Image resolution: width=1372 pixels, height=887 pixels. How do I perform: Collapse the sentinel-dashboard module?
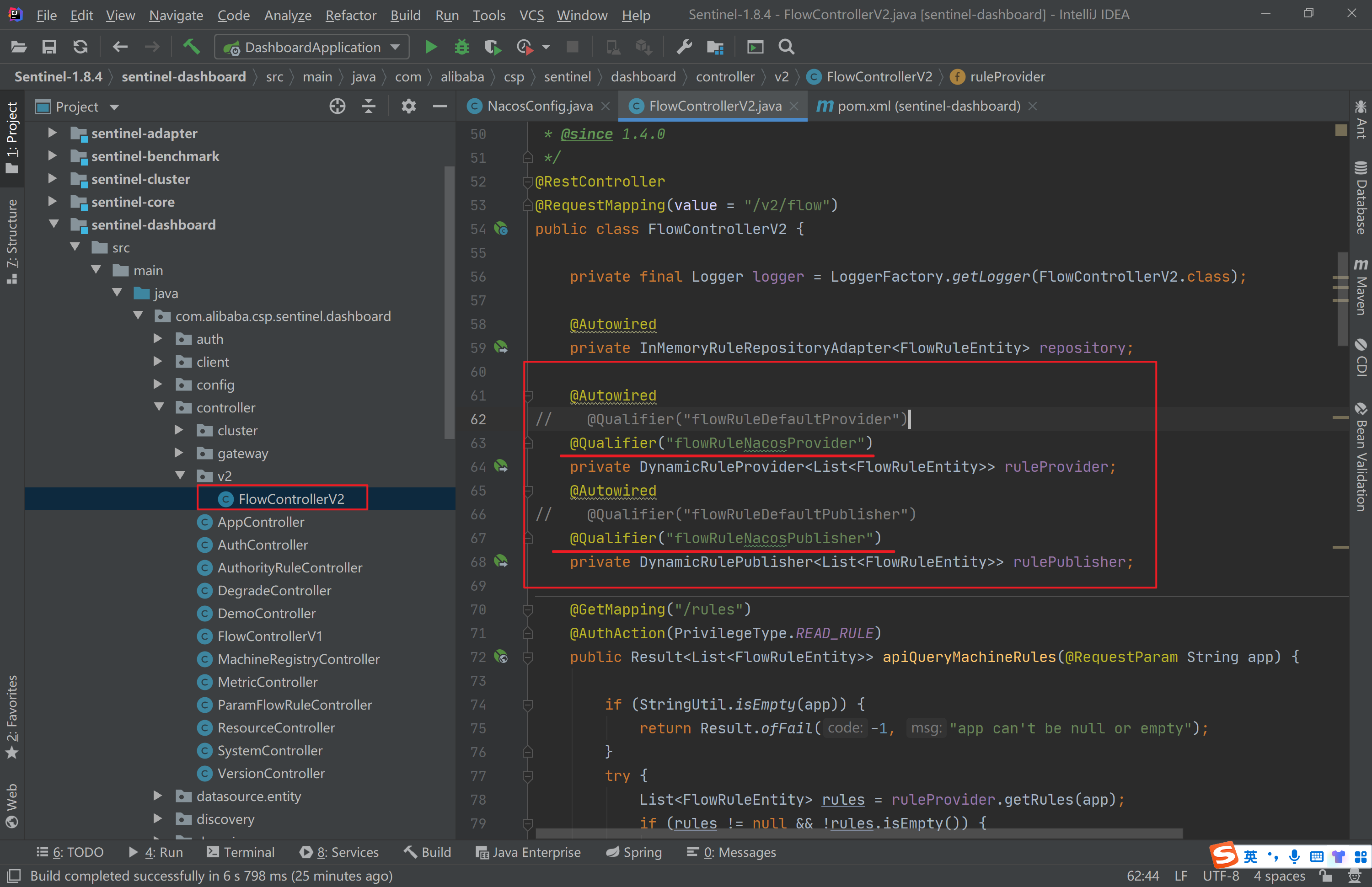[54, 224]
